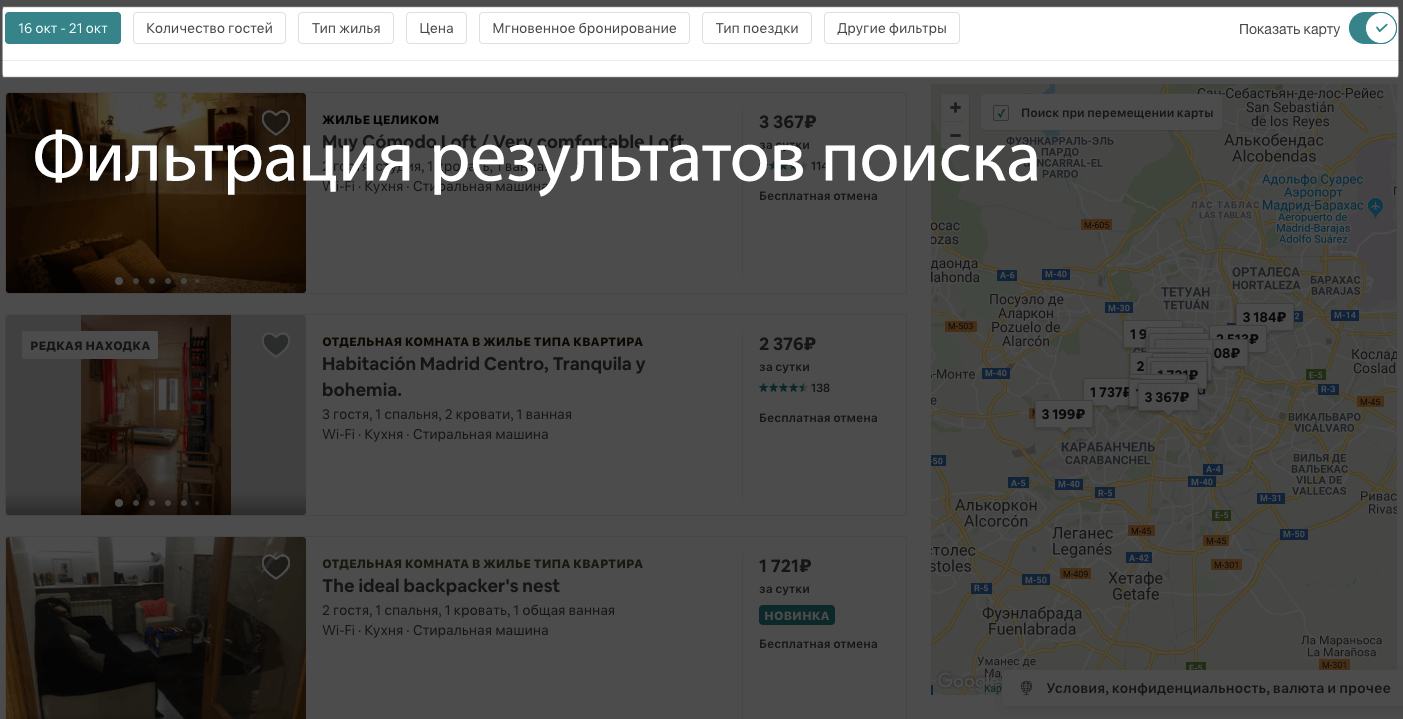Save Muy Cómodo Loft with heart icon
This screenshot has width=1403, height=719.
(x=276, y=123)
